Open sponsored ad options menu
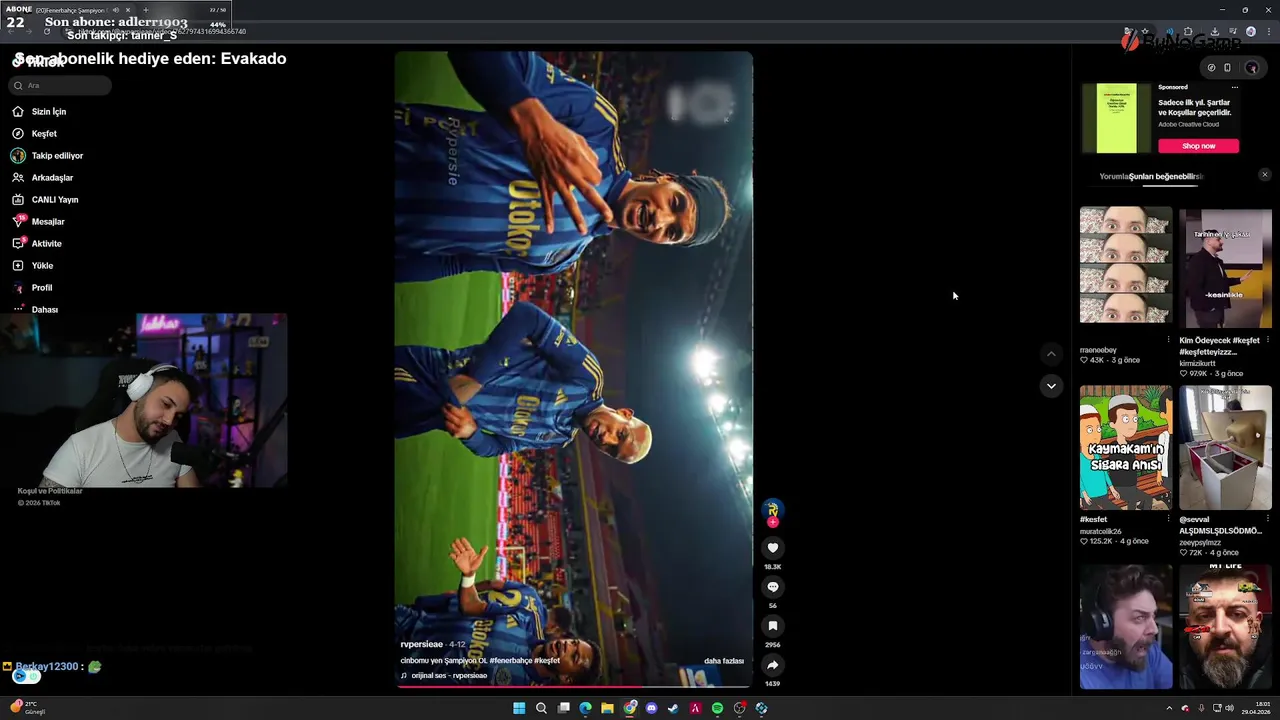The width and height of the screenshot is (1280, 720). coord(1235,87)
